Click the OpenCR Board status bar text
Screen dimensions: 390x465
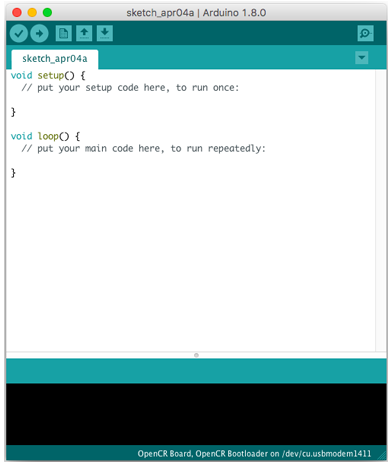click(x=254, y=454)
